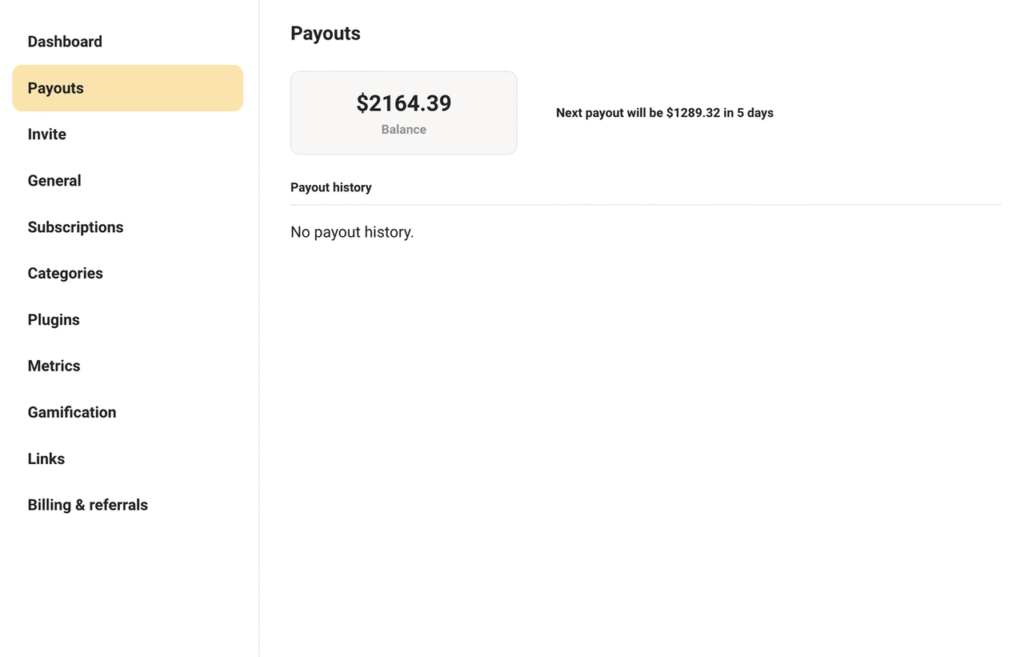The width and height of the screenshot is (1024, 657).
Task: Navigate to Subscriptions
Action: [x=75, y=227]
